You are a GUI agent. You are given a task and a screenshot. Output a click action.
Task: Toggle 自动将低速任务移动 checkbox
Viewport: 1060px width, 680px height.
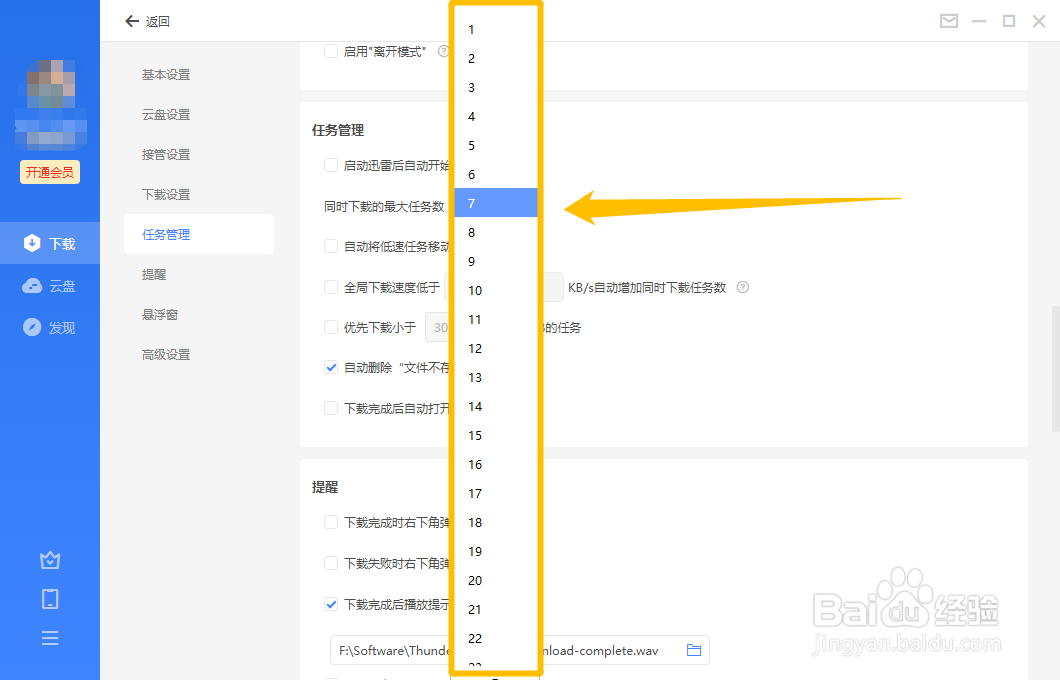tap(331, 246)
